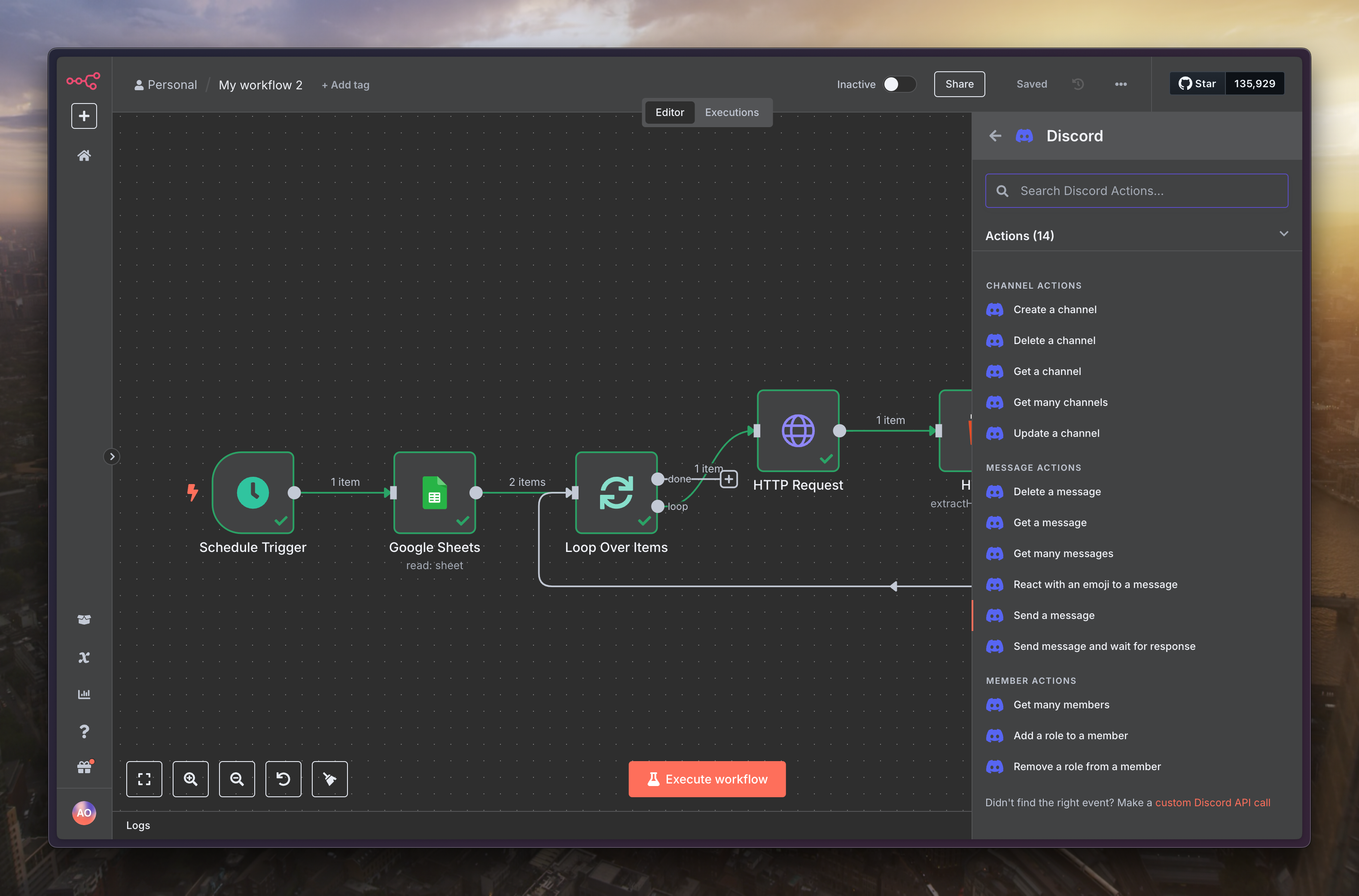Choose the Send a message action
The image size is (1359, 896).
point(1054,616)
